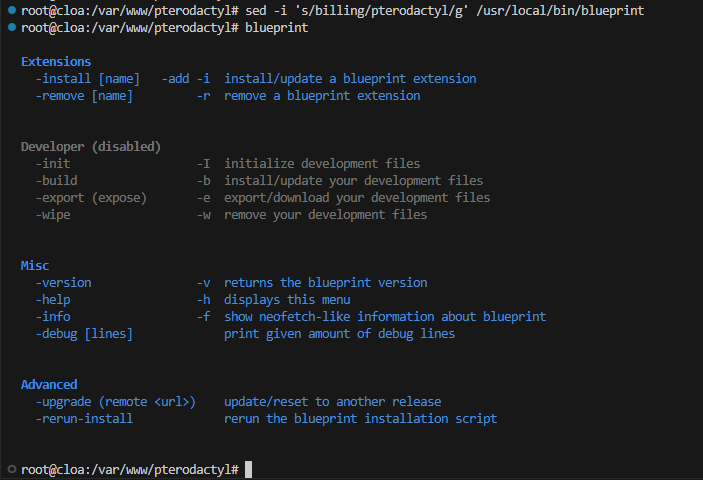
Task: Click the 'Misc' section heading
Action: [x=35, y=266]
